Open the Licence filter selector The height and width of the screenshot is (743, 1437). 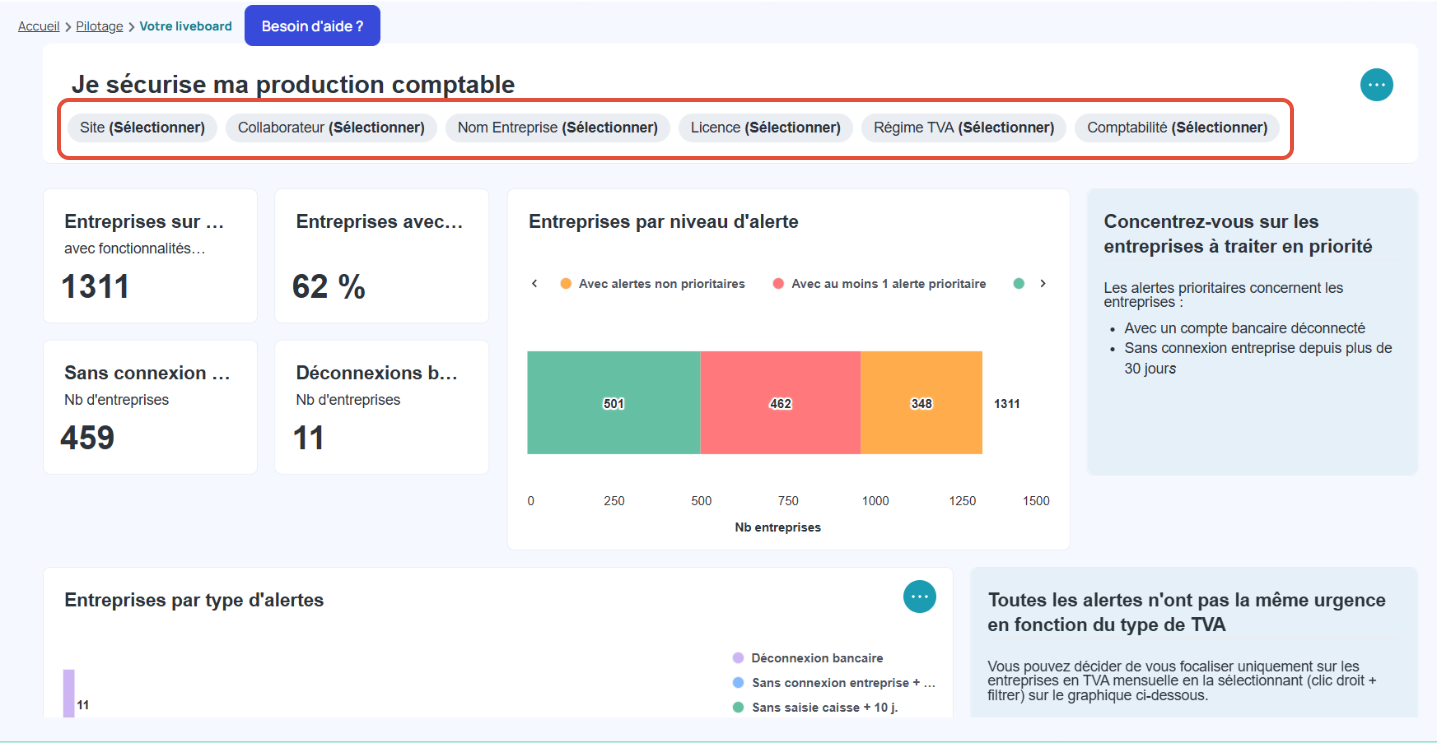[x=765, y=128]
